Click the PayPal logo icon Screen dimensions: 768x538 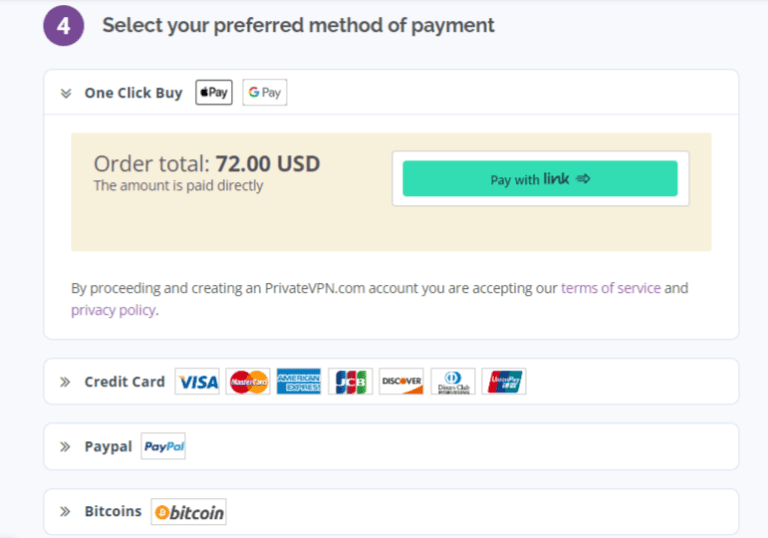[164, 447]
